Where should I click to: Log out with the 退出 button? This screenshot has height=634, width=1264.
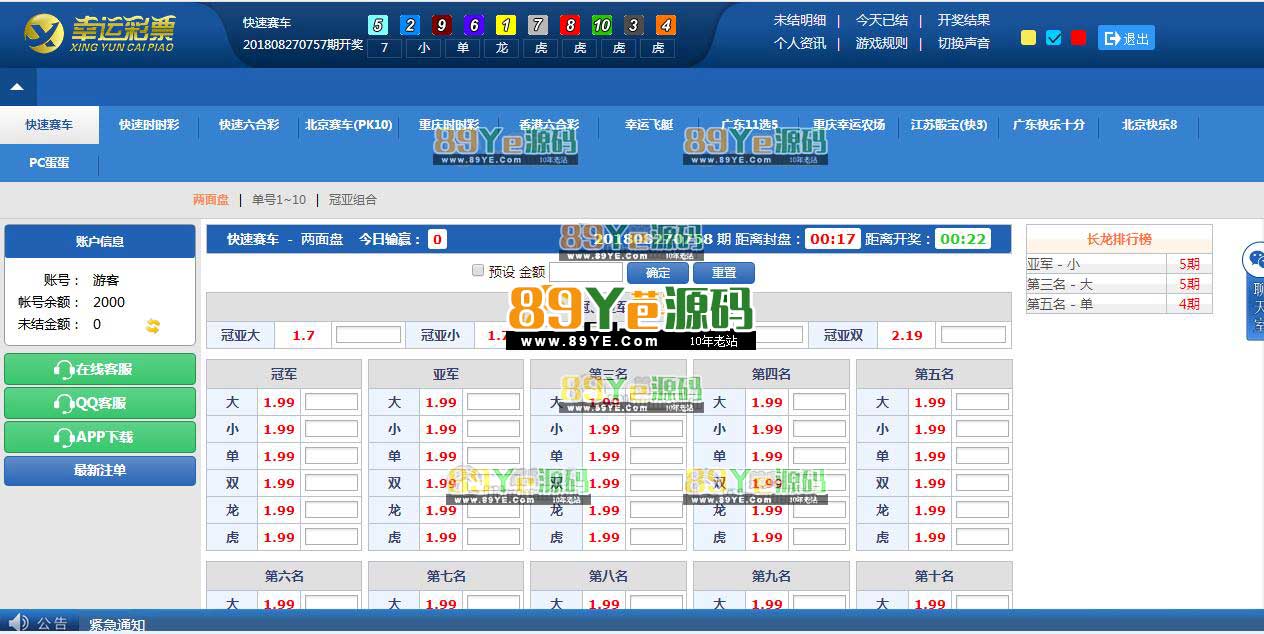(x=1126, y=38)
